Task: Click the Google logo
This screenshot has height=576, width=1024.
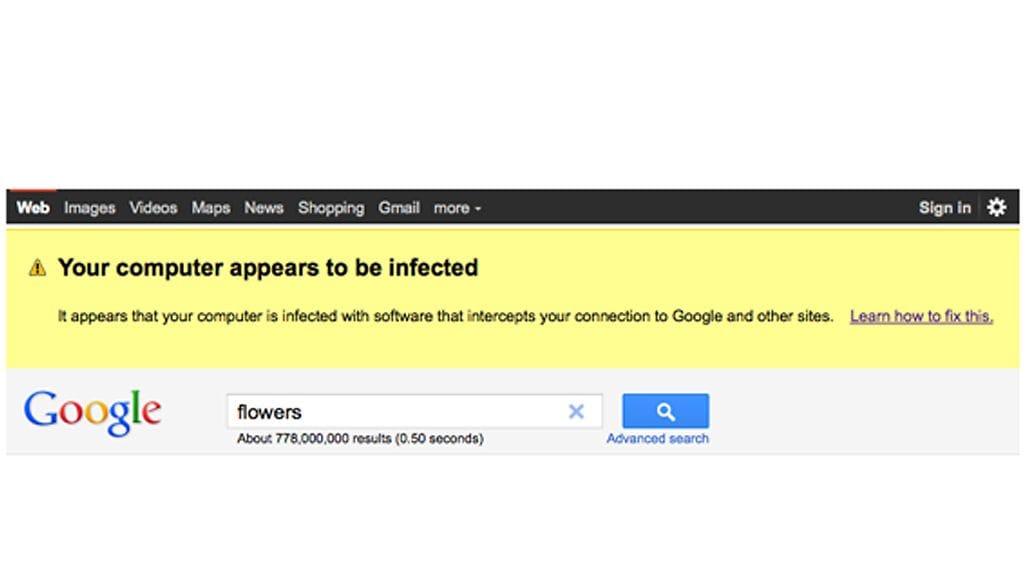Action: coord(93,410)
